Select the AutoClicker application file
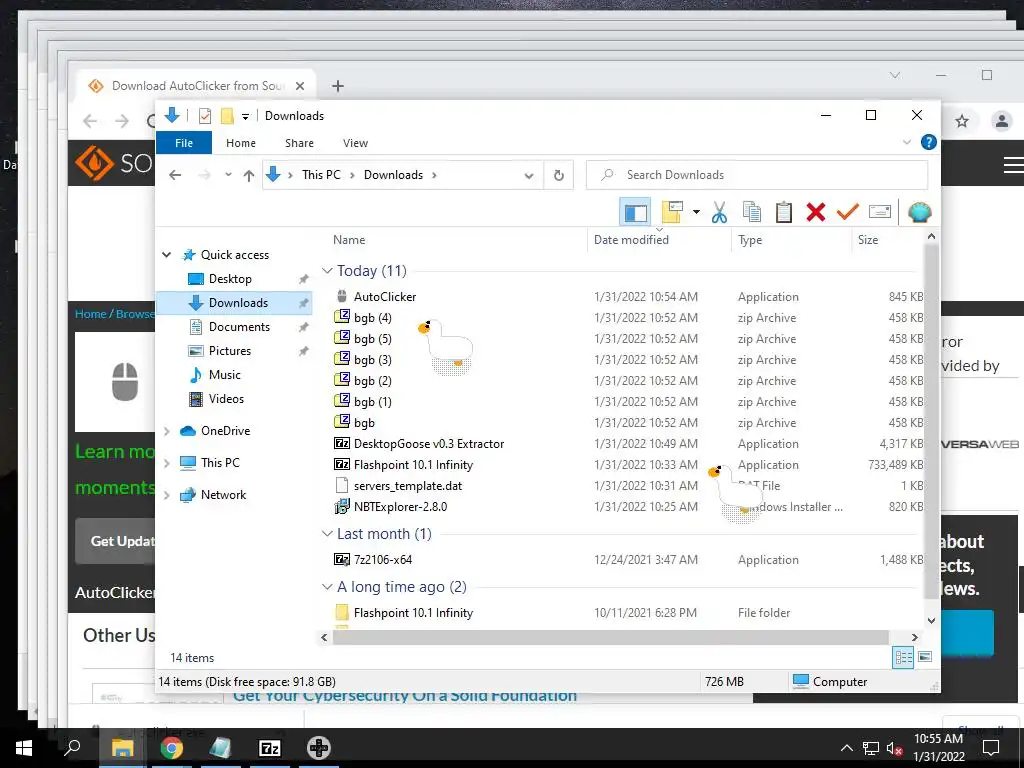Screen dimensions: 1024x768 point(385,296)
